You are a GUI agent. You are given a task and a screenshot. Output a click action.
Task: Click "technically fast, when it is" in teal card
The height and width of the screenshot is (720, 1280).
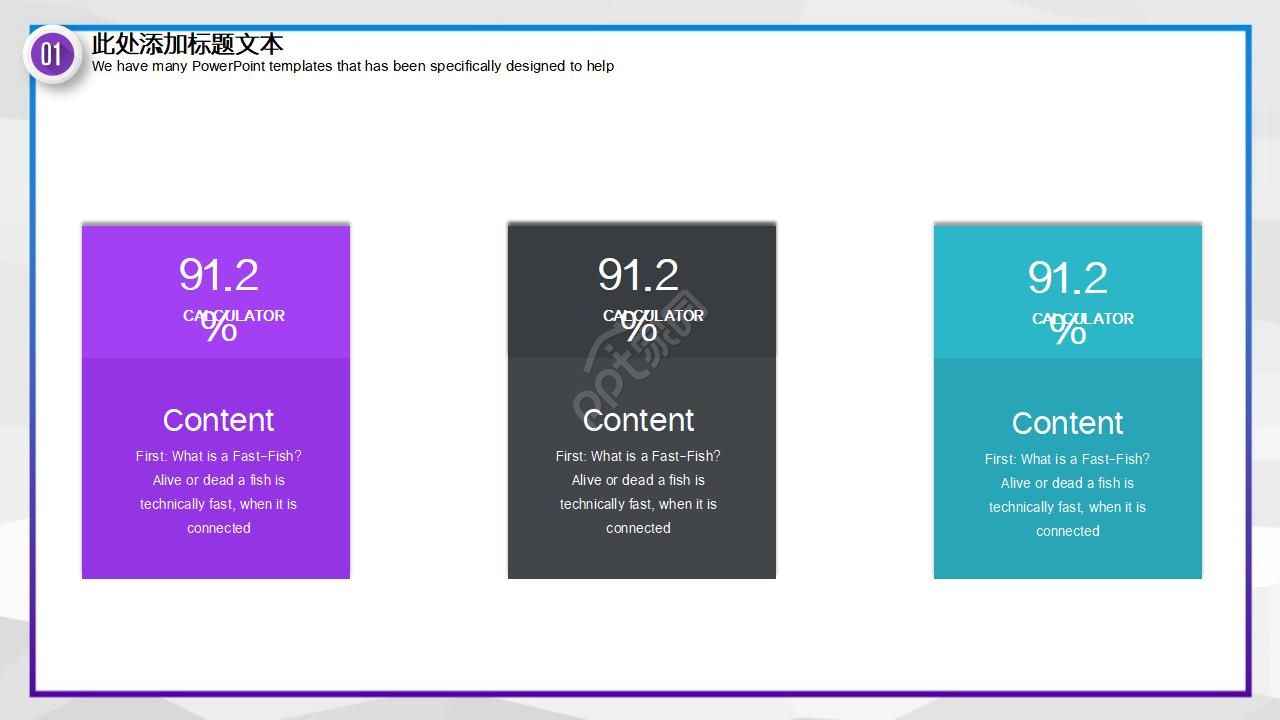point(1067,507)
